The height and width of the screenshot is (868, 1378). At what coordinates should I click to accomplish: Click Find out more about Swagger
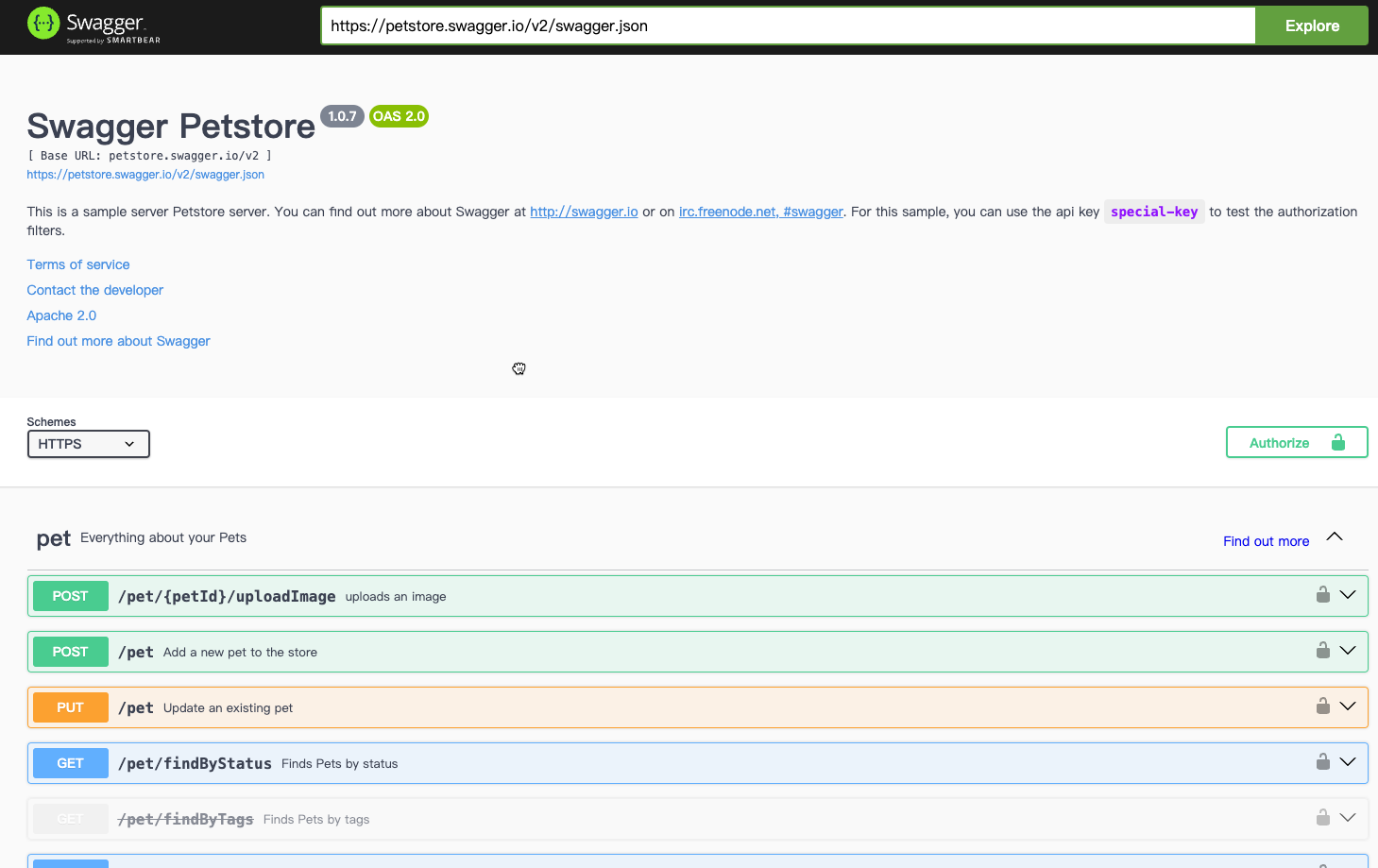click(x=118, y=340)
